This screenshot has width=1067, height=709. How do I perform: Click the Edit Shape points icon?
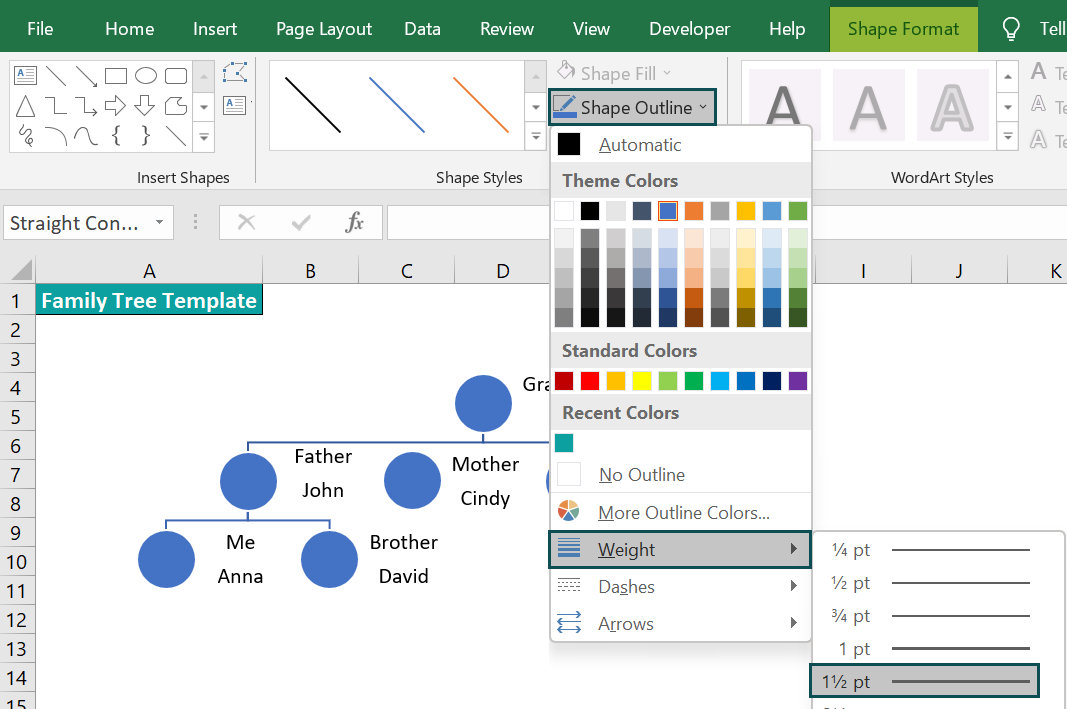coord(235,73)
